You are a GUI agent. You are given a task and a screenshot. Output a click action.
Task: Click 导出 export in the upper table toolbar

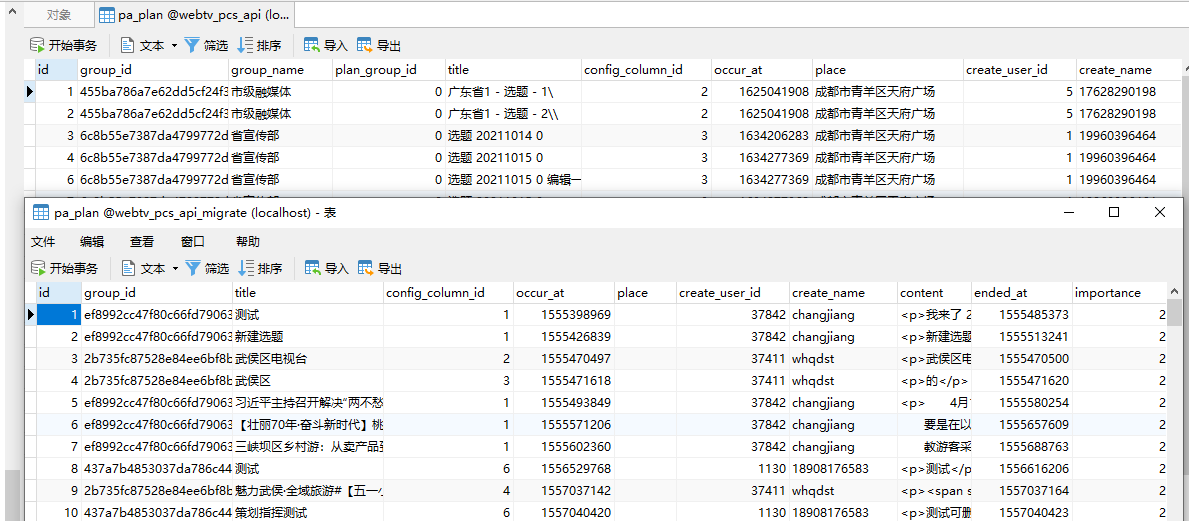click(379, 46)
